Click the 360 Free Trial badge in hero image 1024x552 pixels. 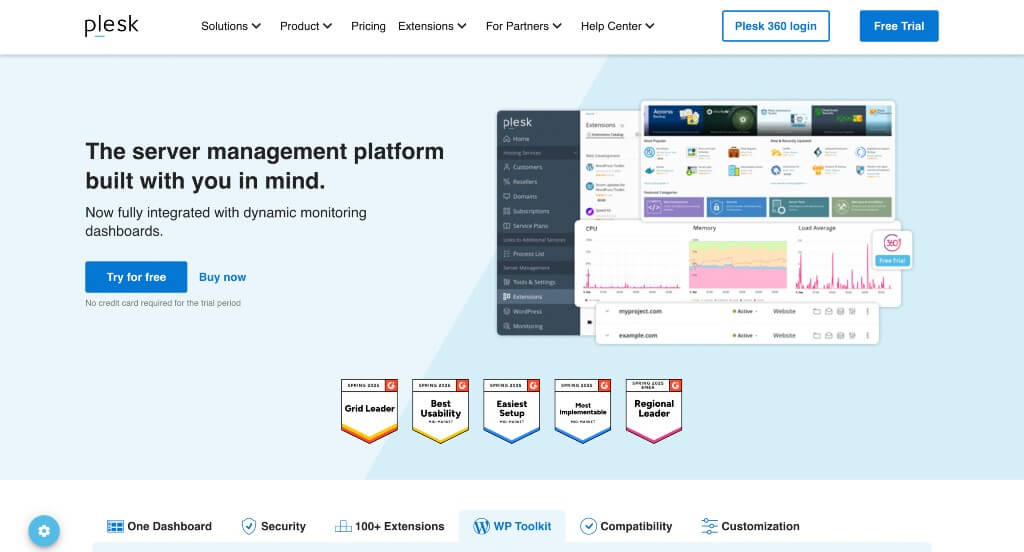click(892, 250)
